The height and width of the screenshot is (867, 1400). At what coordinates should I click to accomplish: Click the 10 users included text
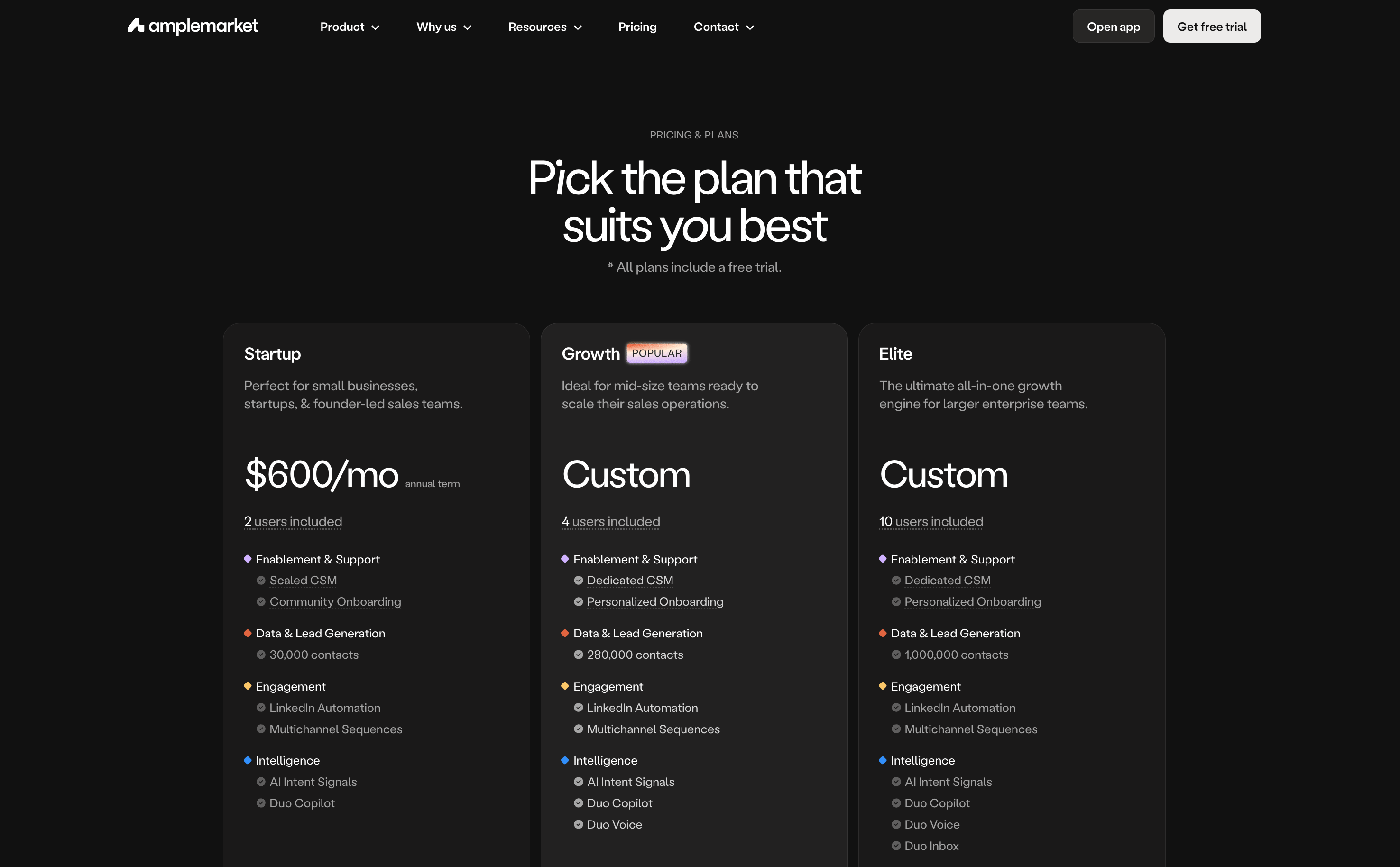click(x=930, y=521)
